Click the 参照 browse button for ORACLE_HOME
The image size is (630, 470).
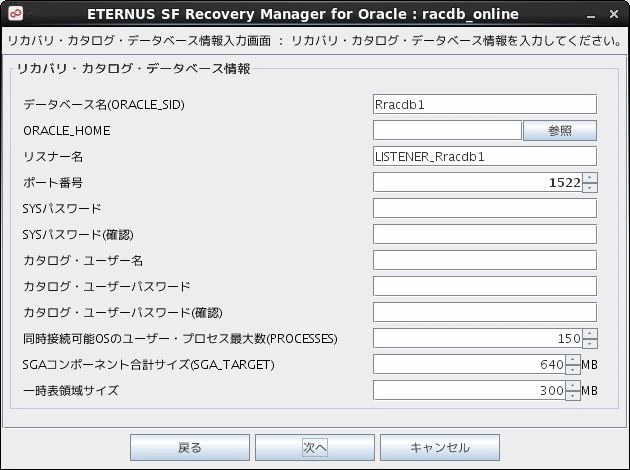point(560,131)
